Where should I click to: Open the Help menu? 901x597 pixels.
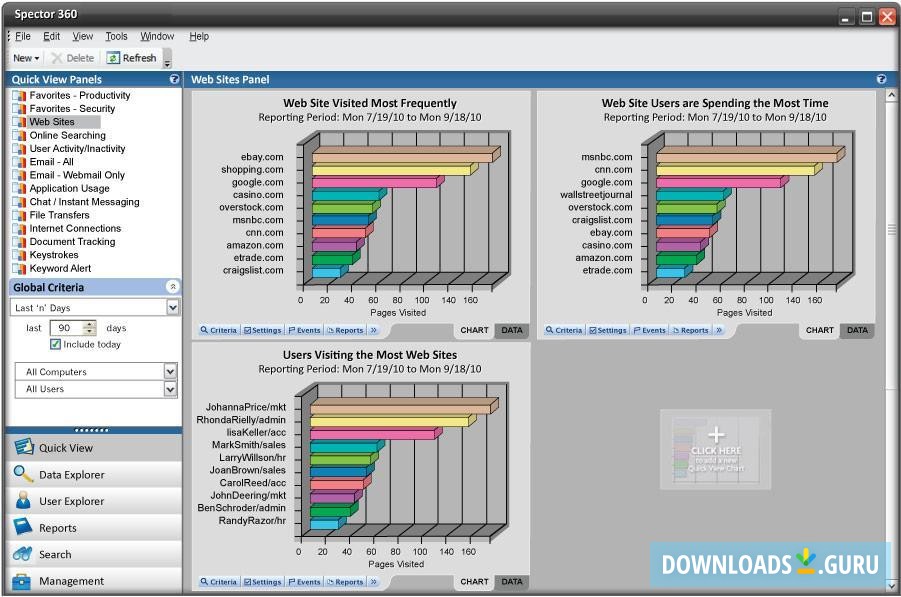[199, 36]
